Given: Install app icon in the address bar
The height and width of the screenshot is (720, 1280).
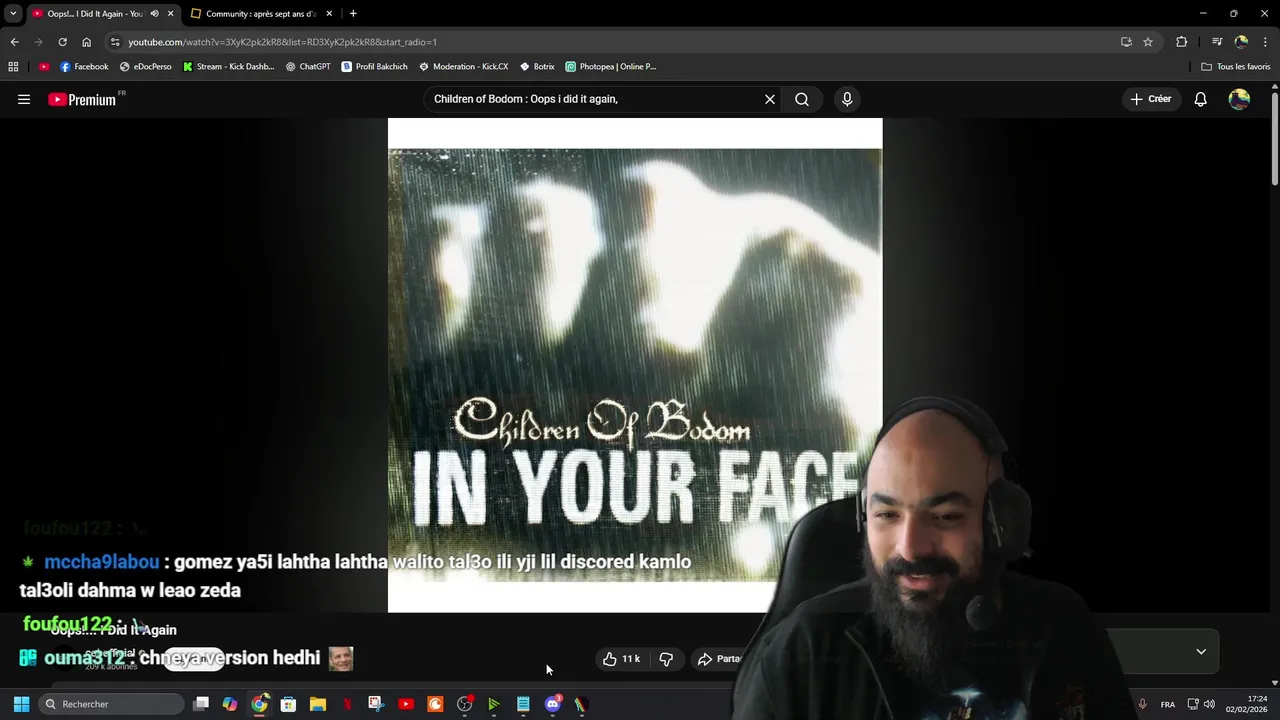Looking at the screenshot, I should pyautogui.click(x=1126, y=42).
